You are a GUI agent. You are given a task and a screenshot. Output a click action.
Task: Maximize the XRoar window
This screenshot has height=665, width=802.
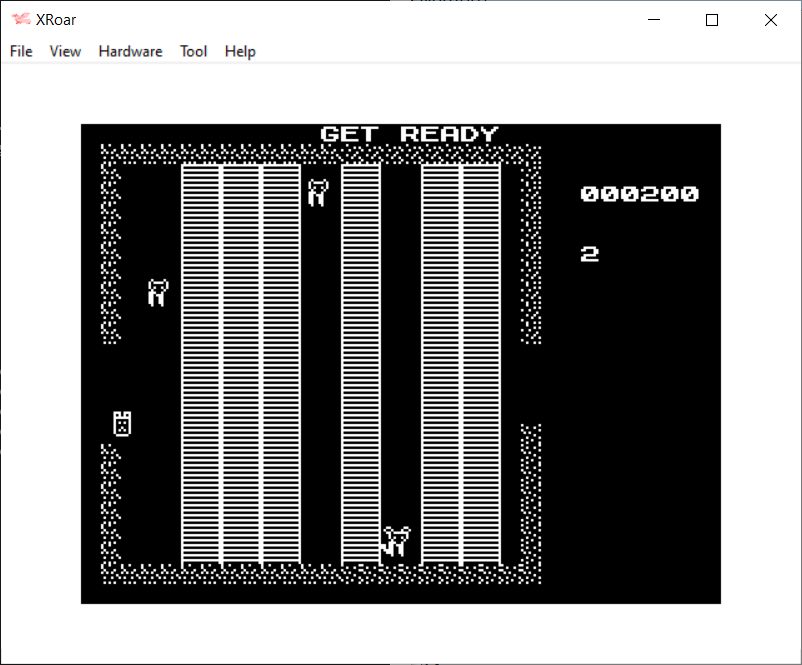(712, 20)
